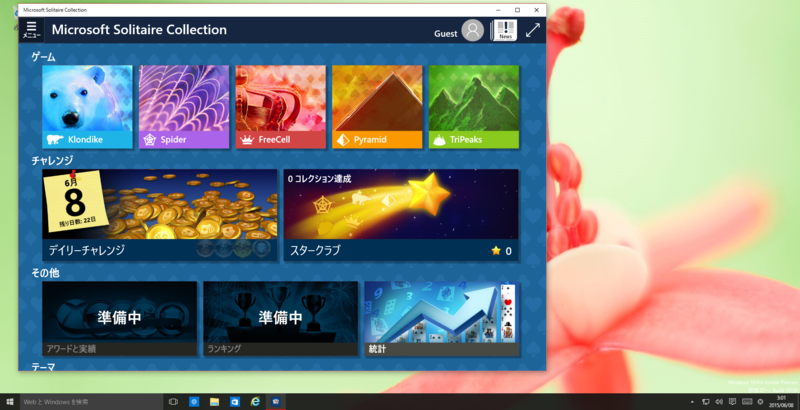Open the Store icon on the taskbar
The width and height of the screenshot is (800, 410).
(235, 402)
